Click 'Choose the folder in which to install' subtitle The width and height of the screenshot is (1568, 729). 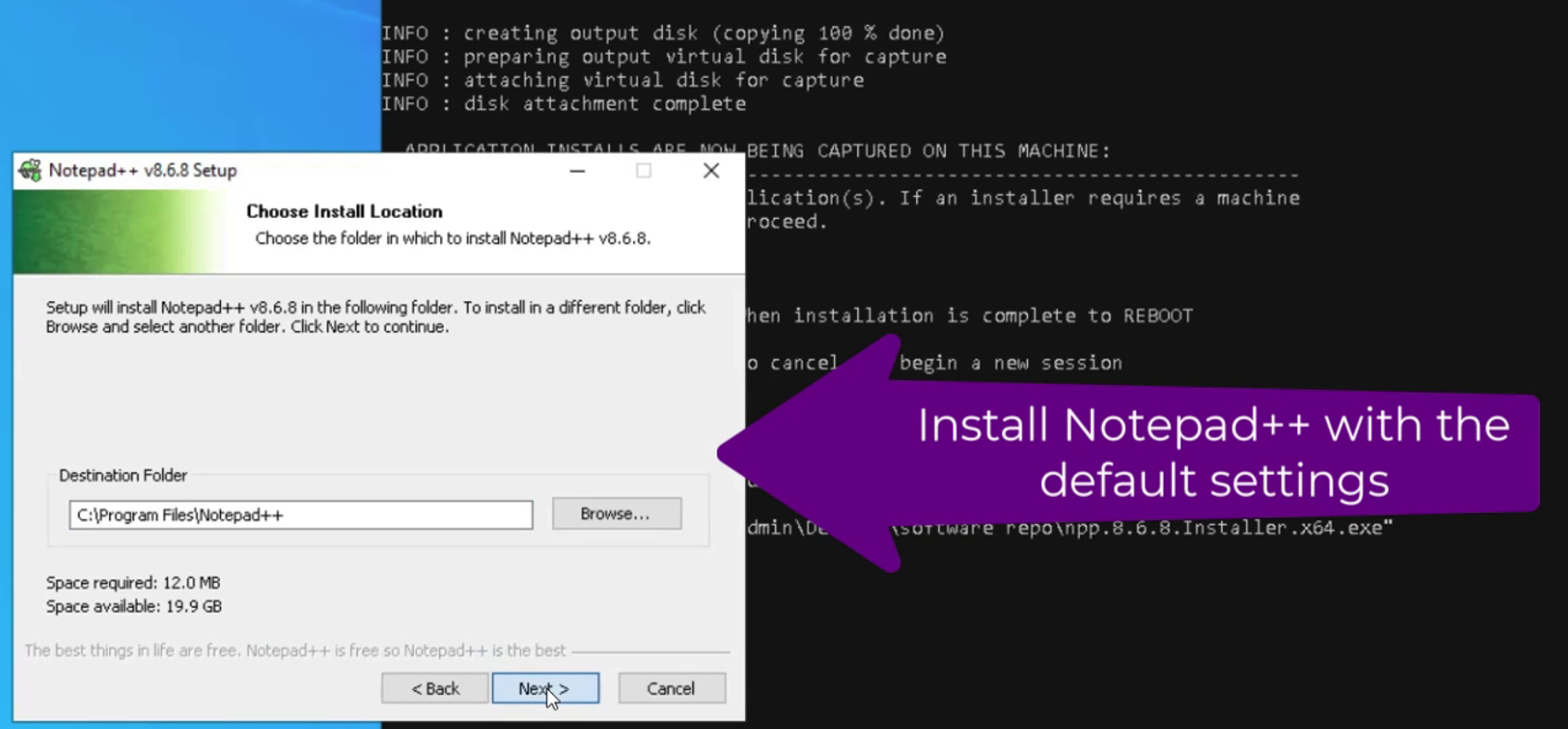[x=453, y=238]
